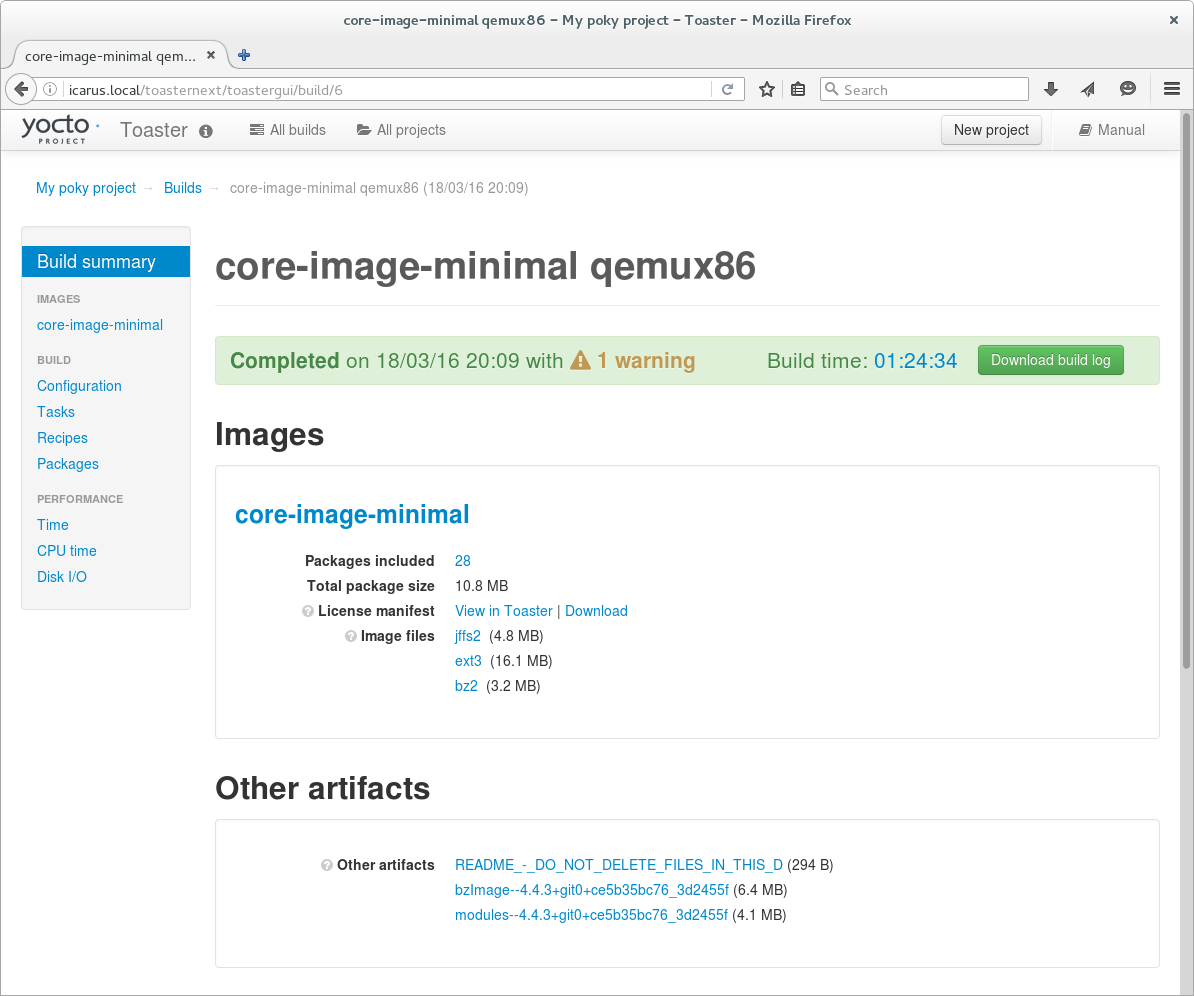Open the Disk I/O performance page
Screen dimensions: 1194x996
(62, 577)
